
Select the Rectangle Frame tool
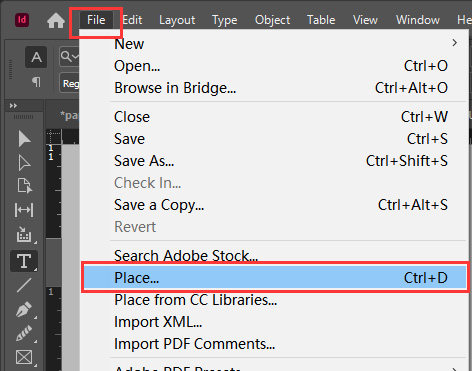point(24,357)
